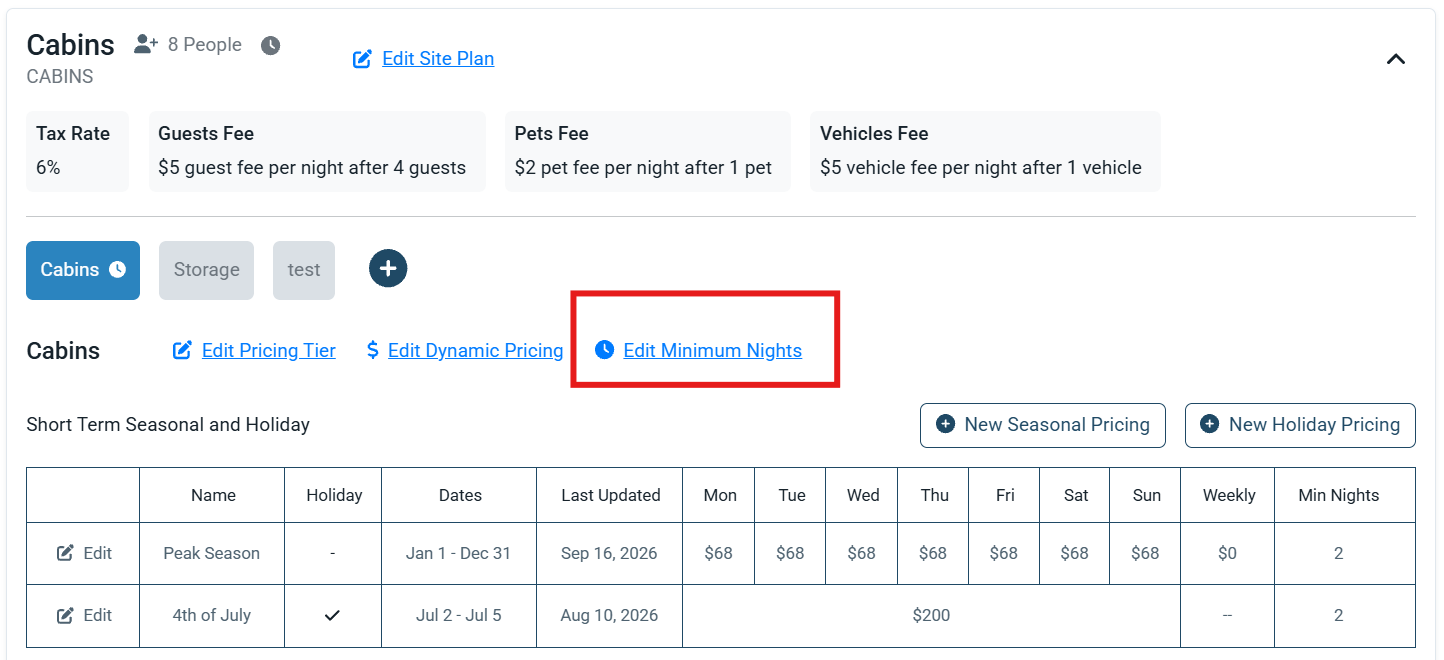Switch to the Storage tier tab
This screenshot has width=1444, height=660.
(206, 270)
